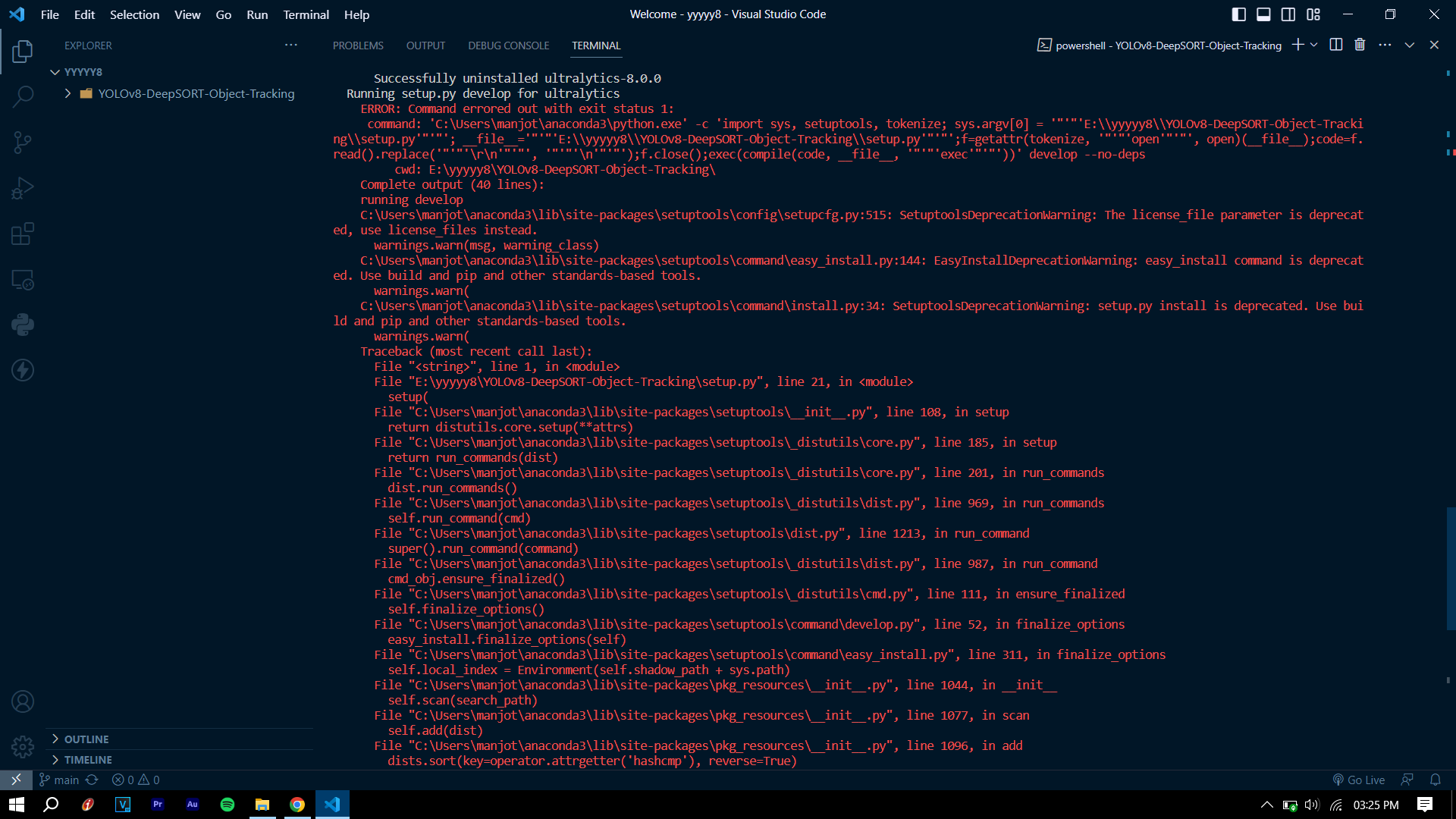1456x819 pixels.
Task: Open the Python extension view in sidebar
Action: 23,325
